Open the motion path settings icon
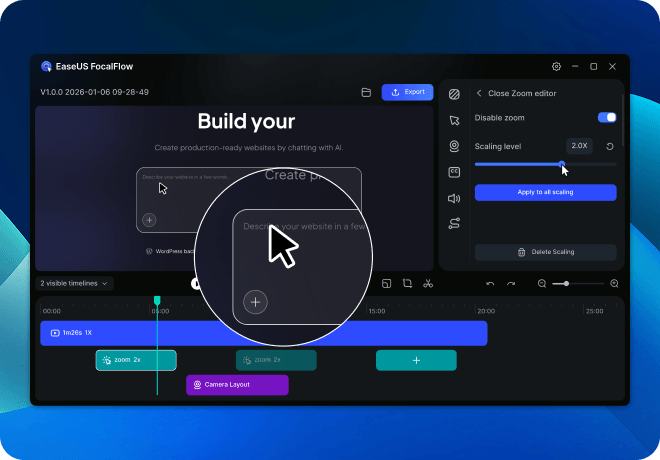The image size is (660, 460). pyautogui.click(x=454, y=224)
